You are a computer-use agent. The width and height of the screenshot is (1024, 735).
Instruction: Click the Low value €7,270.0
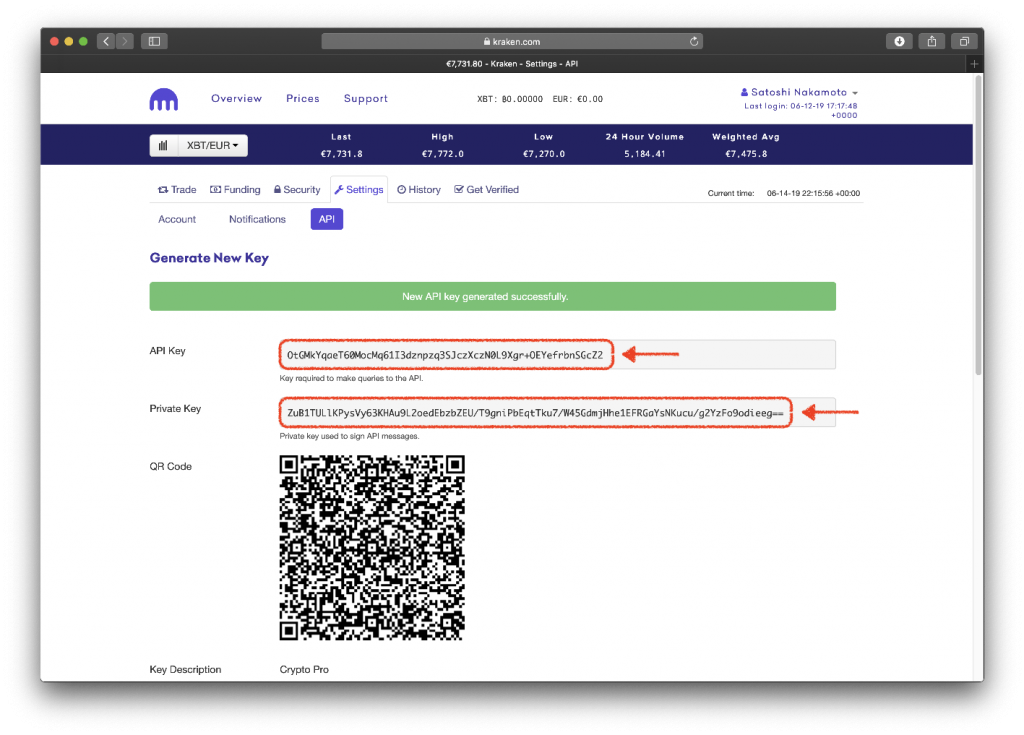click(544, 154)
